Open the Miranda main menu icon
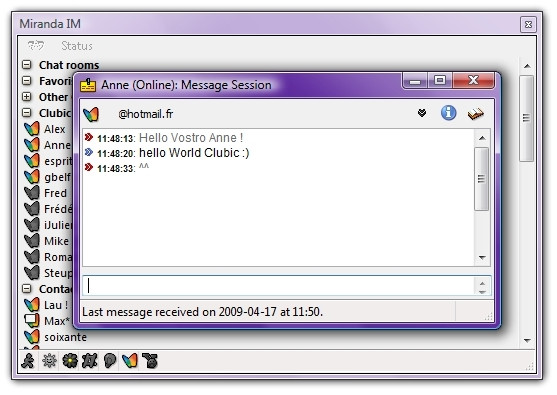This screenshot has width=557, height=395. click(36, 45)
